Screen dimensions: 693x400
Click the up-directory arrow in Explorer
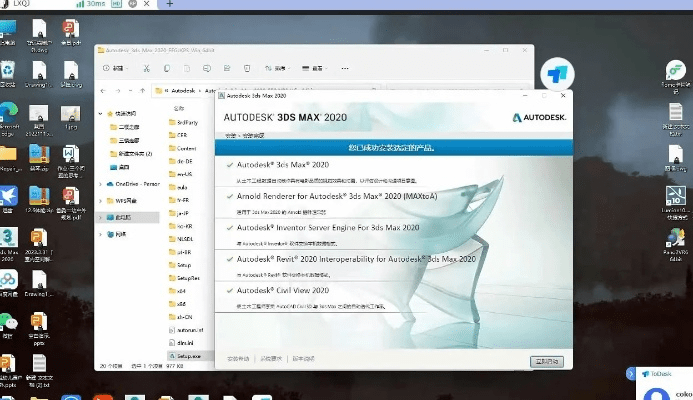coord(142,91)
